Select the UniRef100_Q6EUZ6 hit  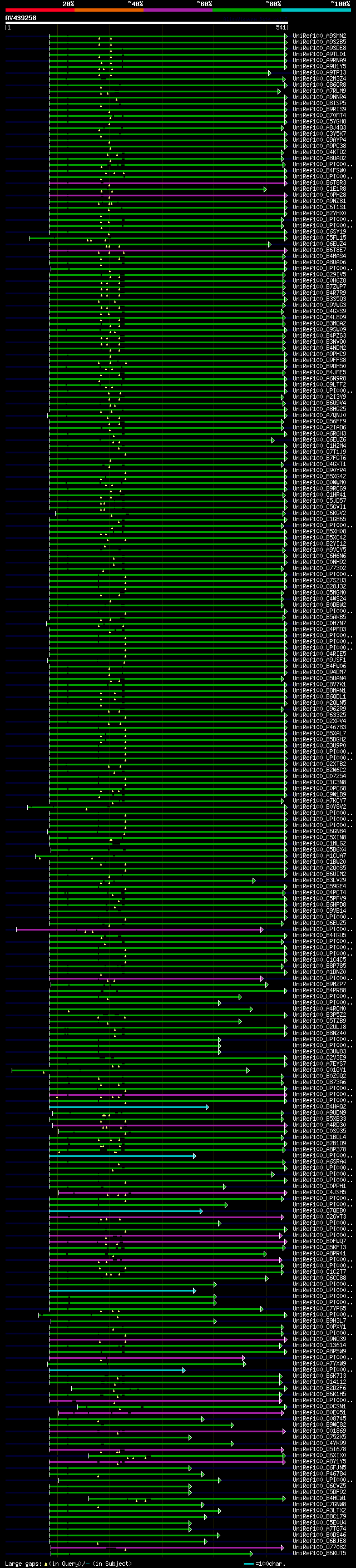pos(319,439)
